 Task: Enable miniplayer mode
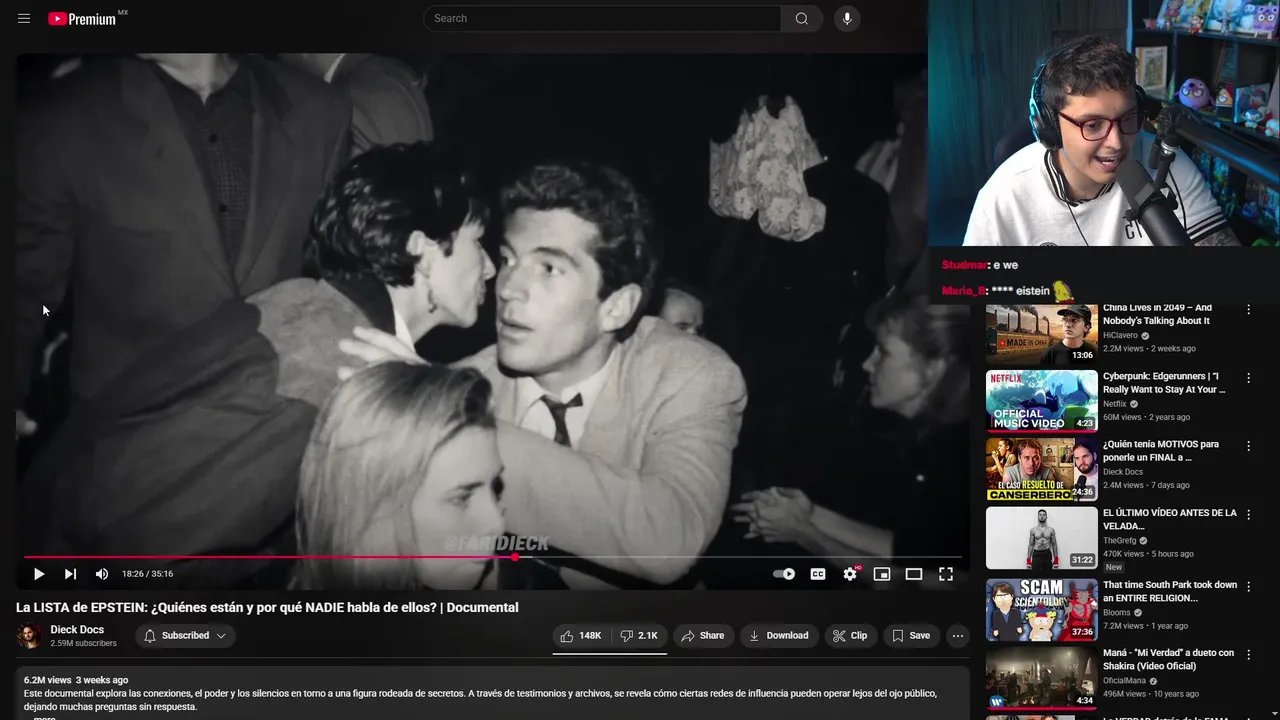tap(882, 574)
